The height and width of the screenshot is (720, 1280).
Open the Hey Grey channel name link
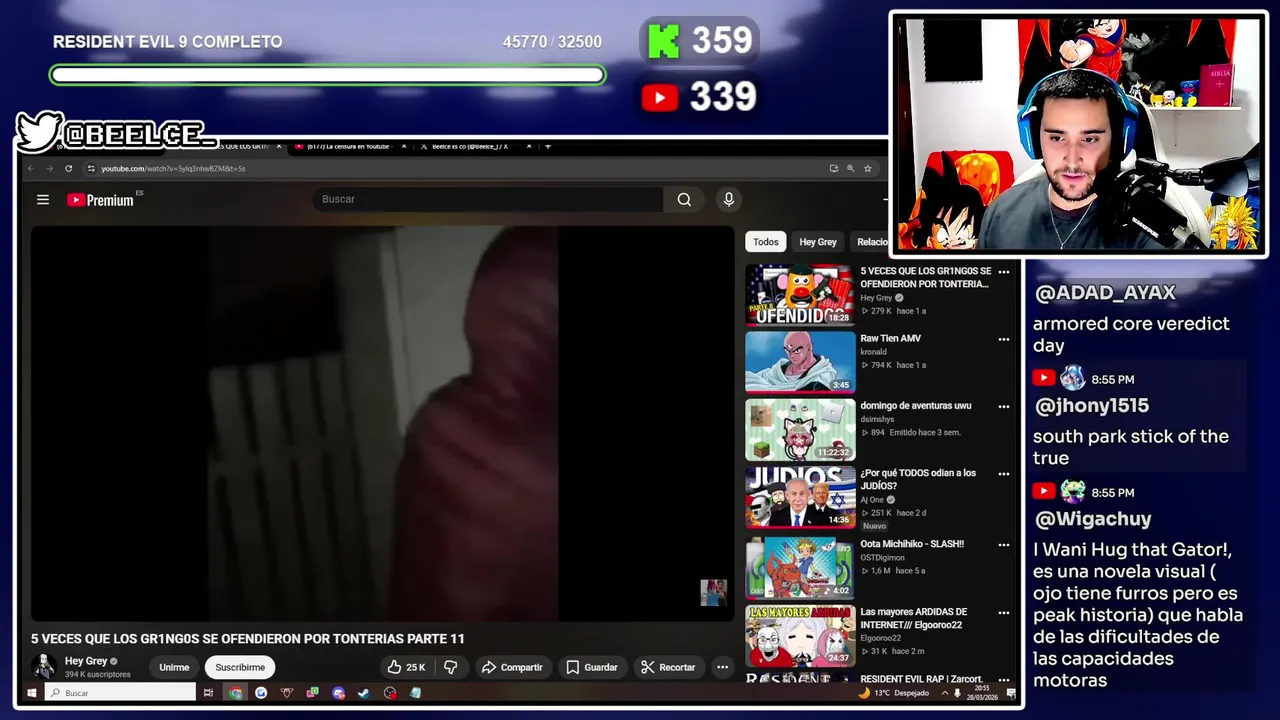click(x=86, y=661)
